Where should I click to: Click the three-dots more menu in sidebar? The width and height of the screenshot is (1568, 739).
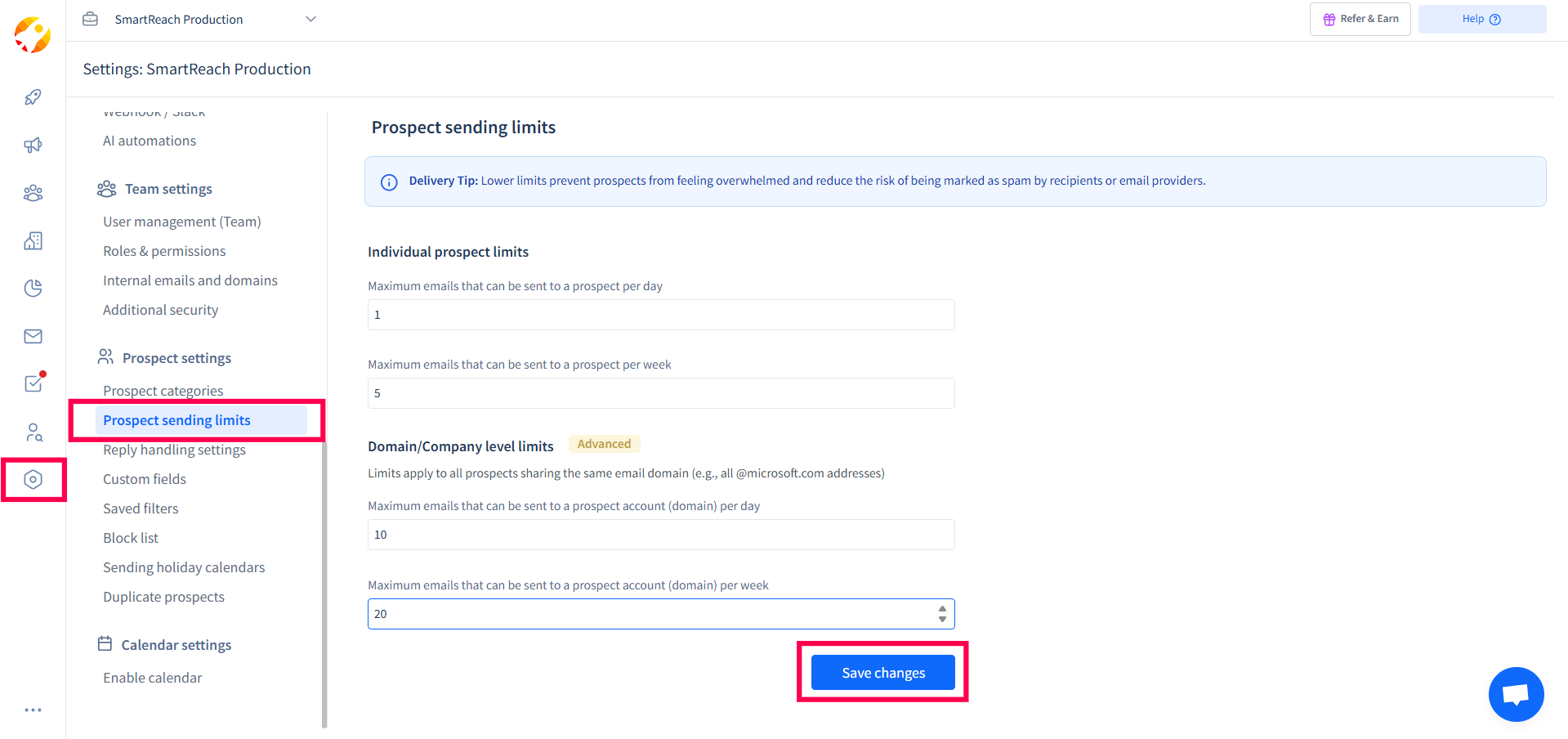click(33, 710)
